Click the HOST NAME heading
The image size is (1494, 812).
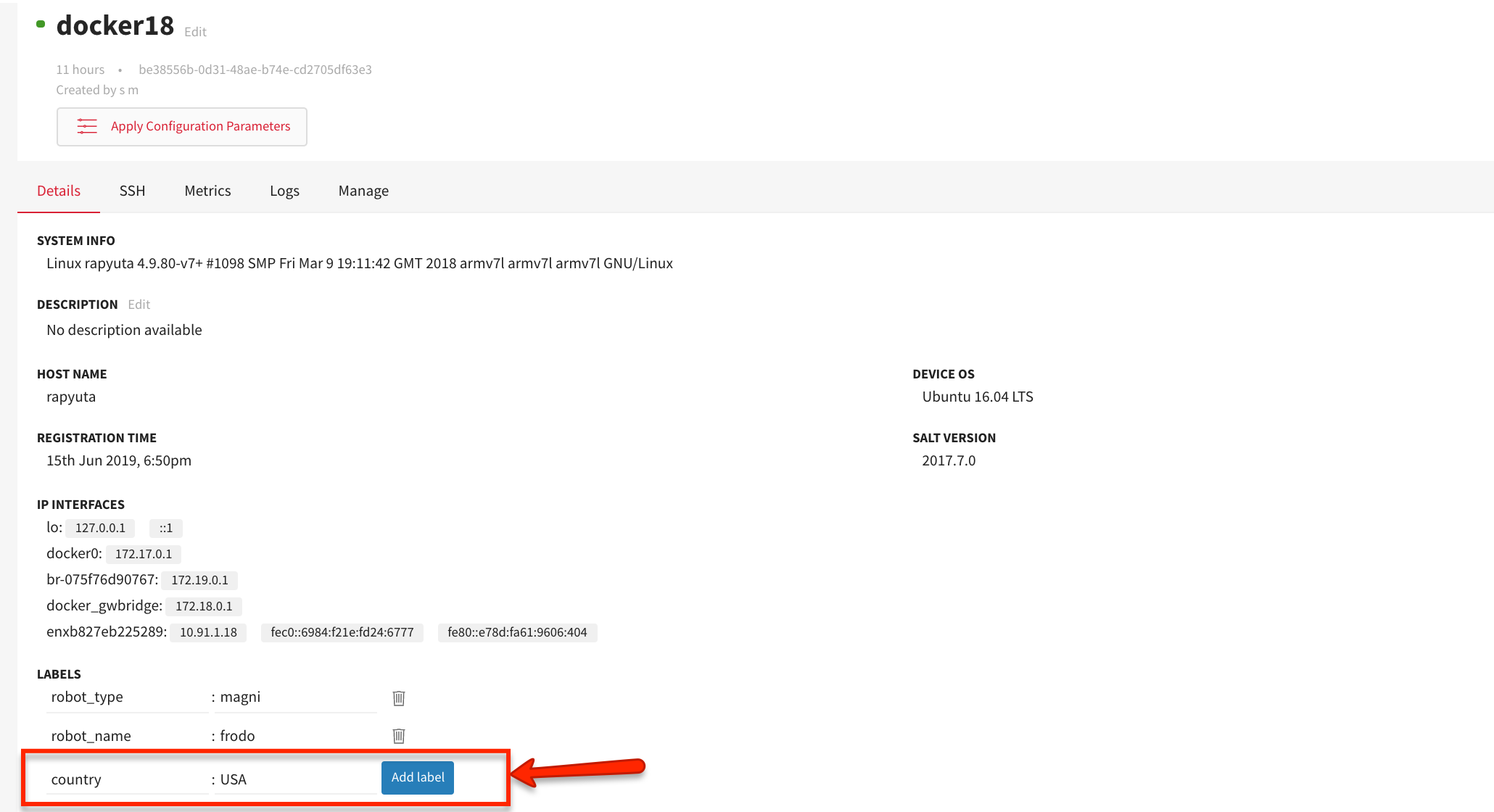72,374
